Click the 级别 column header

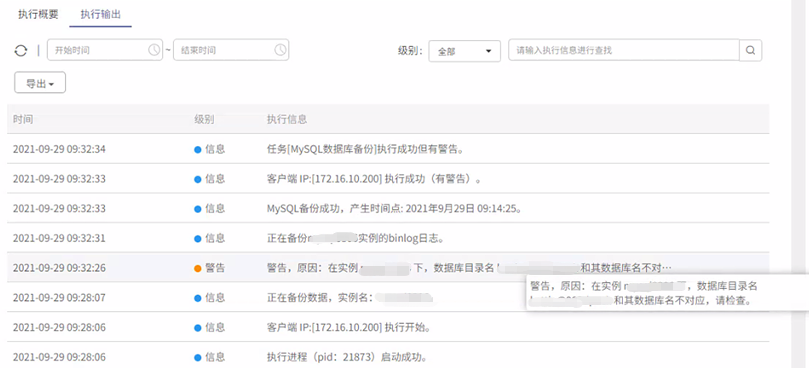pos(204,119)
